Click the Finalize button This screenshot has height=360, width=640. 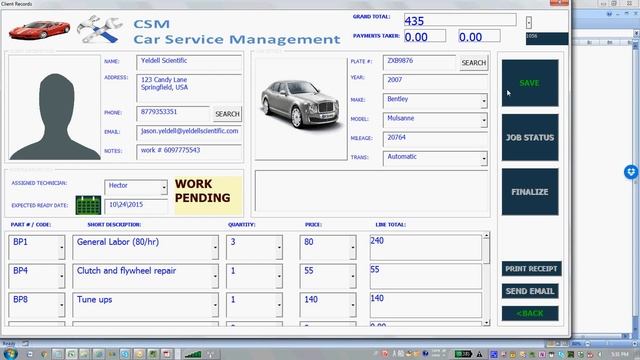click(530, 191)
